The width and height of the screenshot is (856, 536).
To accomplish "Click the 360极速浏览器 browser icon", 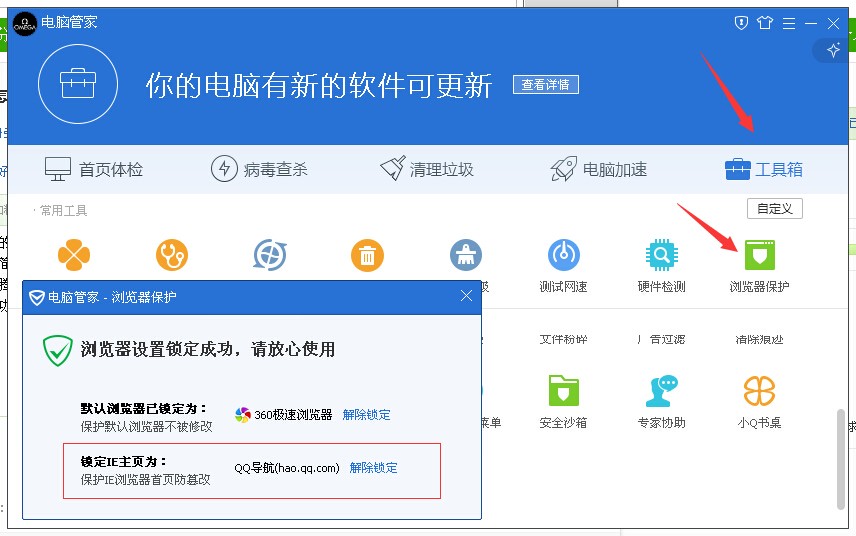I will [242, 415].
